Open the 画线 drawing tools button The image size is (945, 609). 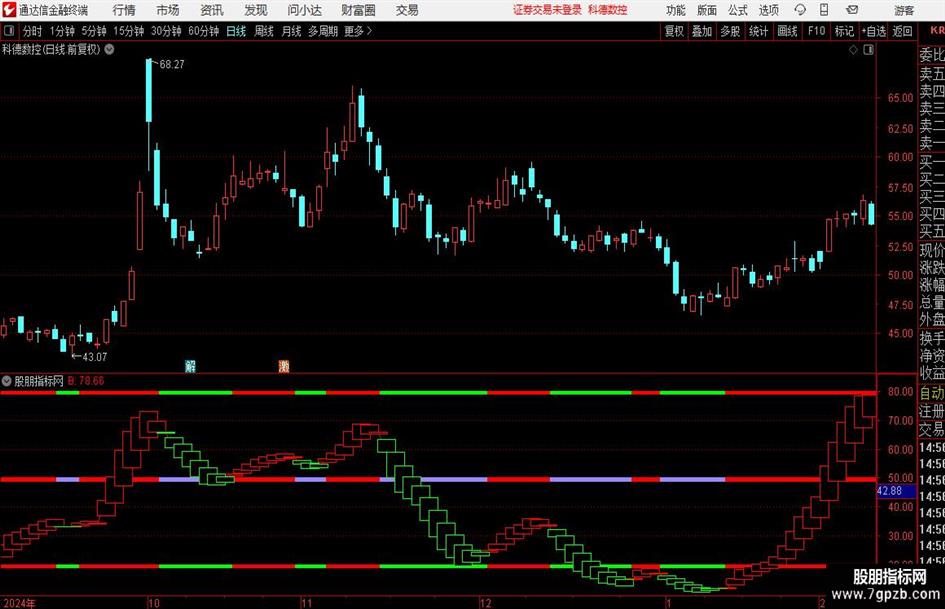click(x=787, y=31)
